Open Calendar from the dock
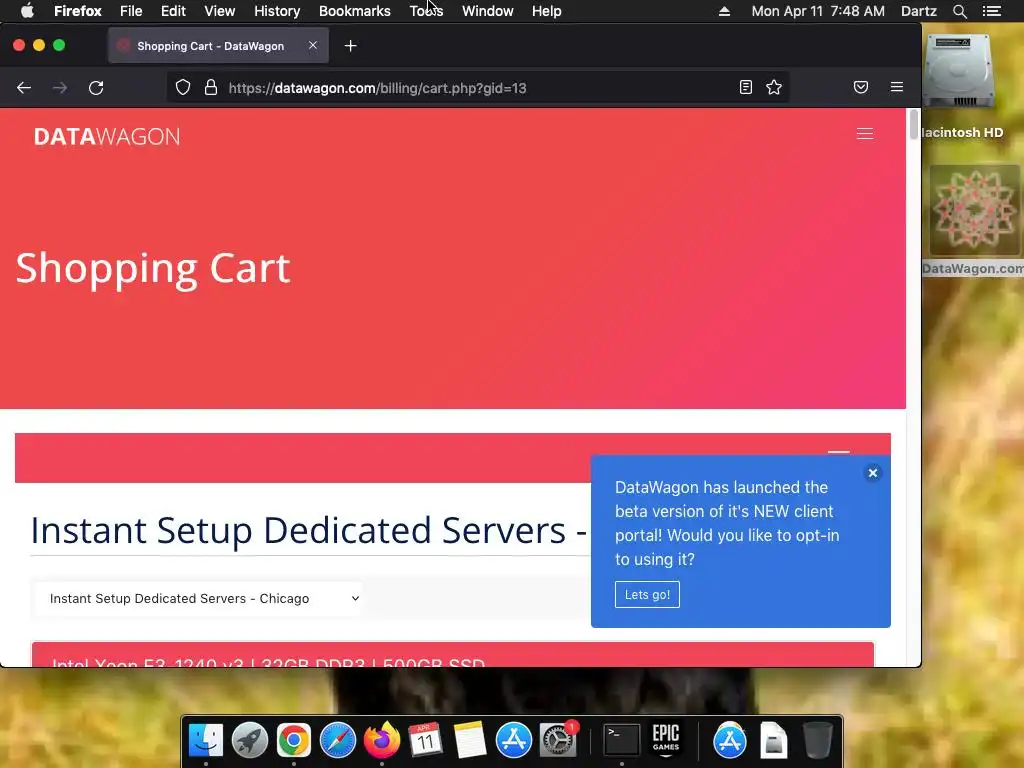This screenshot has width=1024, height=768. (425, 741)
